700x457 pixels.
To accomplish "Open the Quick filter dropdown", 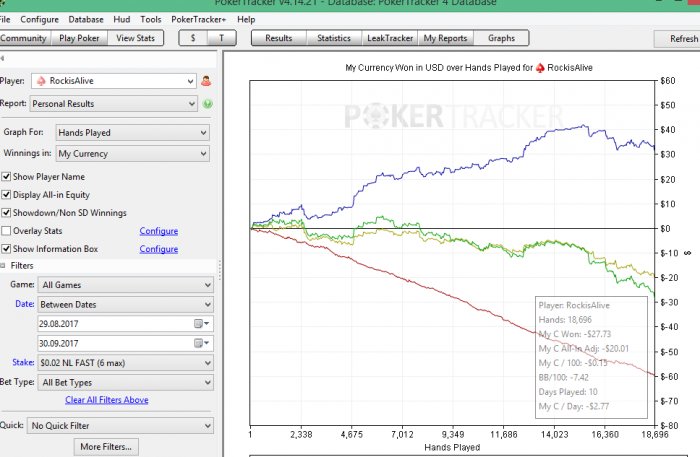I will pos(120,425).
